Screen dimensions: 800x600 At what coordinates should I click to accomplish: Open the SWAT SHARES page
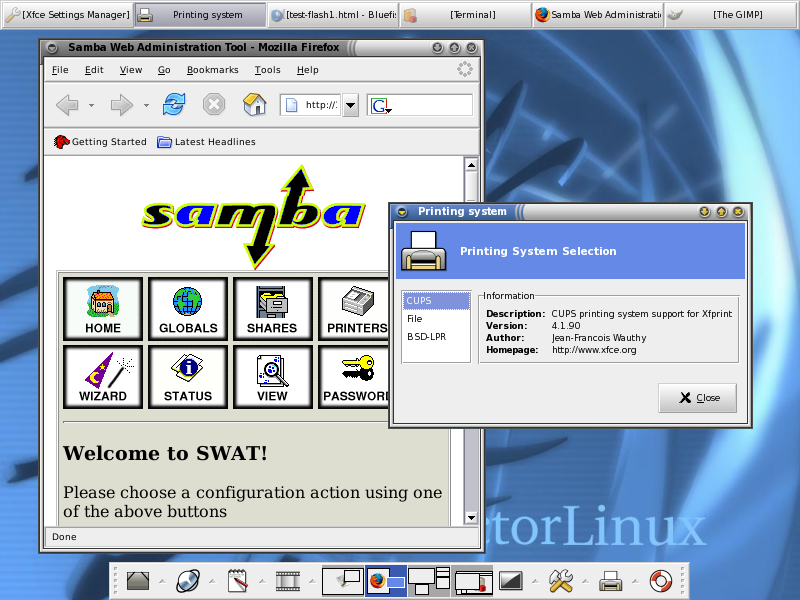272,309
